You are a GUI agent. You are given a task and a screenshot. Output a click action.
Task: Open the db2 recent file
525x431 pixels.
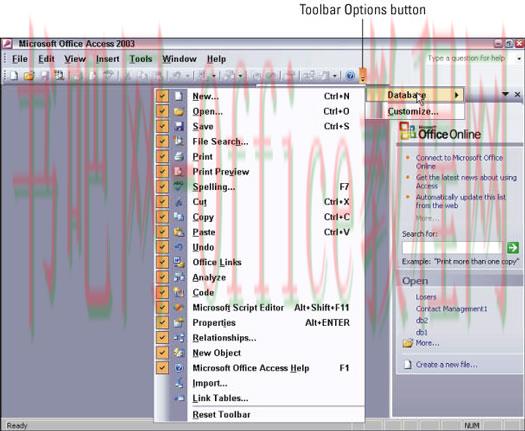coord(422,320)
